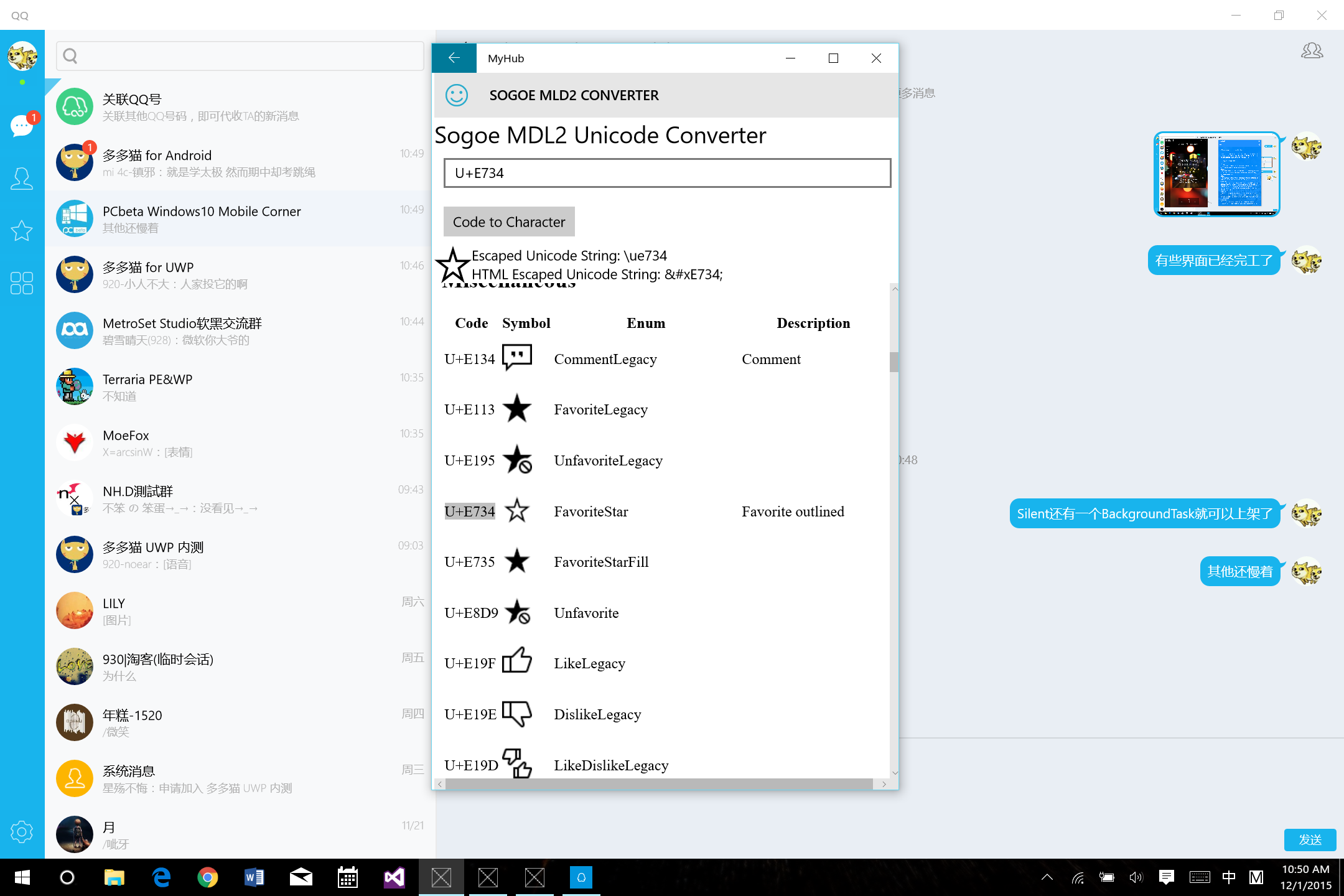Click the Unicode code input field
The image size is (1344, 896).
click(667, 173)
